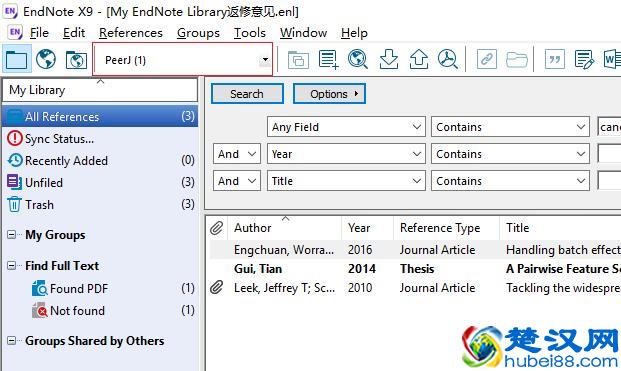This screenshot has height=371, width=621.
Task: Click the Search button
Action: (x=247, y=94)
